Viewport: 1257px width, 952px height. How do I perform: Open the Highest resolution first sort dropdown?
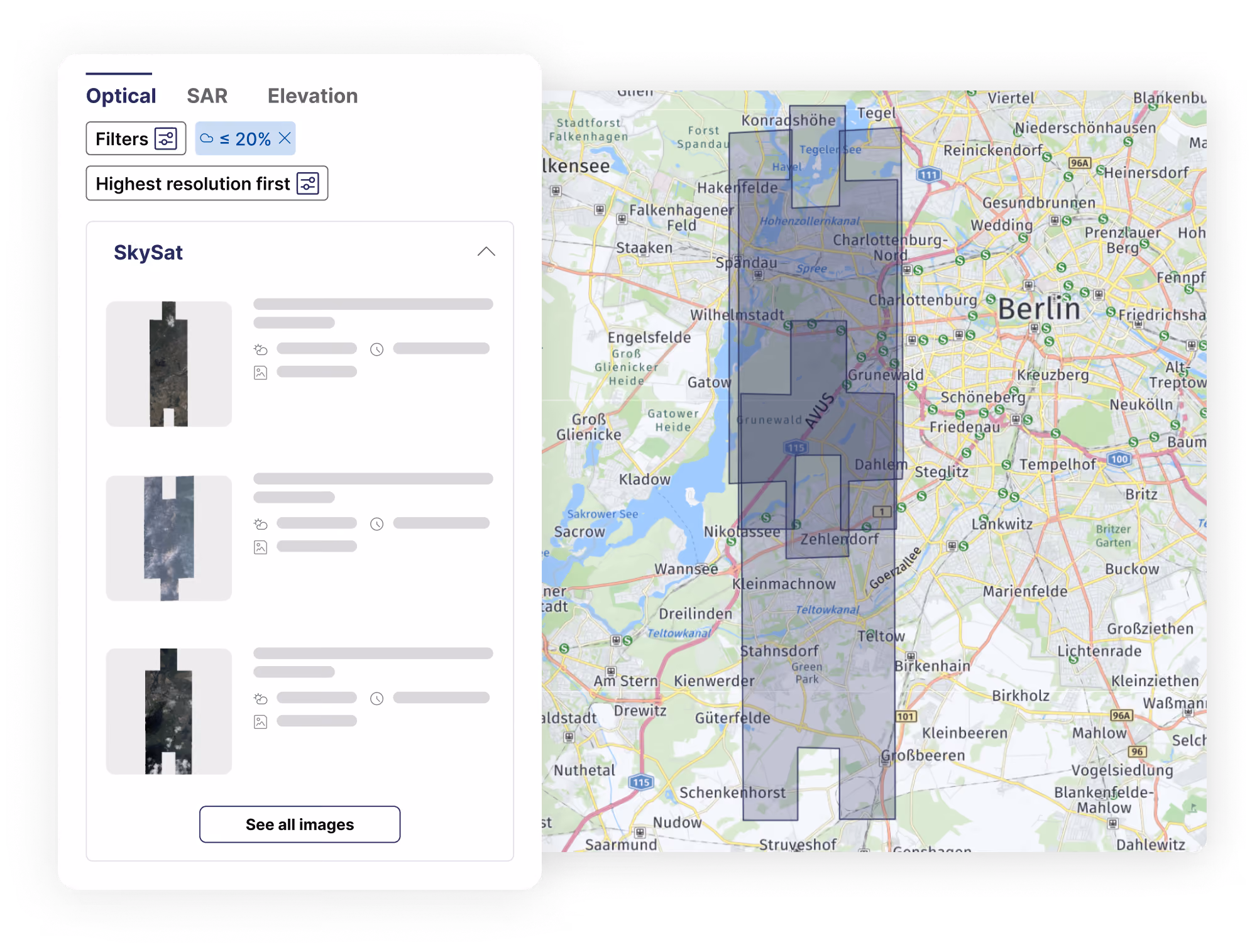pos(207,183)
